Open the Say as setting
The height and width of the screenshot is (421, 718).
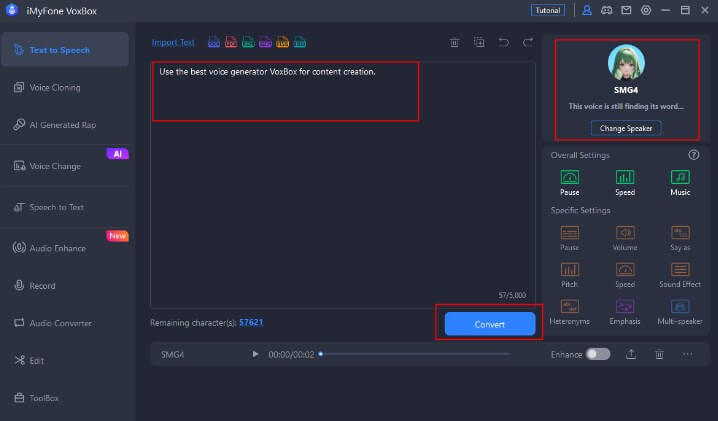[680, 238]
